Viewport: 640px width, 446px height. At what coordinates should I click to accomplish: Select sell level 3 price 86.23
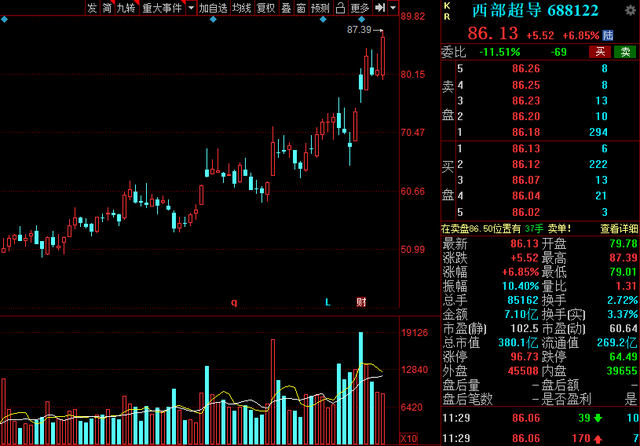(526, 101)
